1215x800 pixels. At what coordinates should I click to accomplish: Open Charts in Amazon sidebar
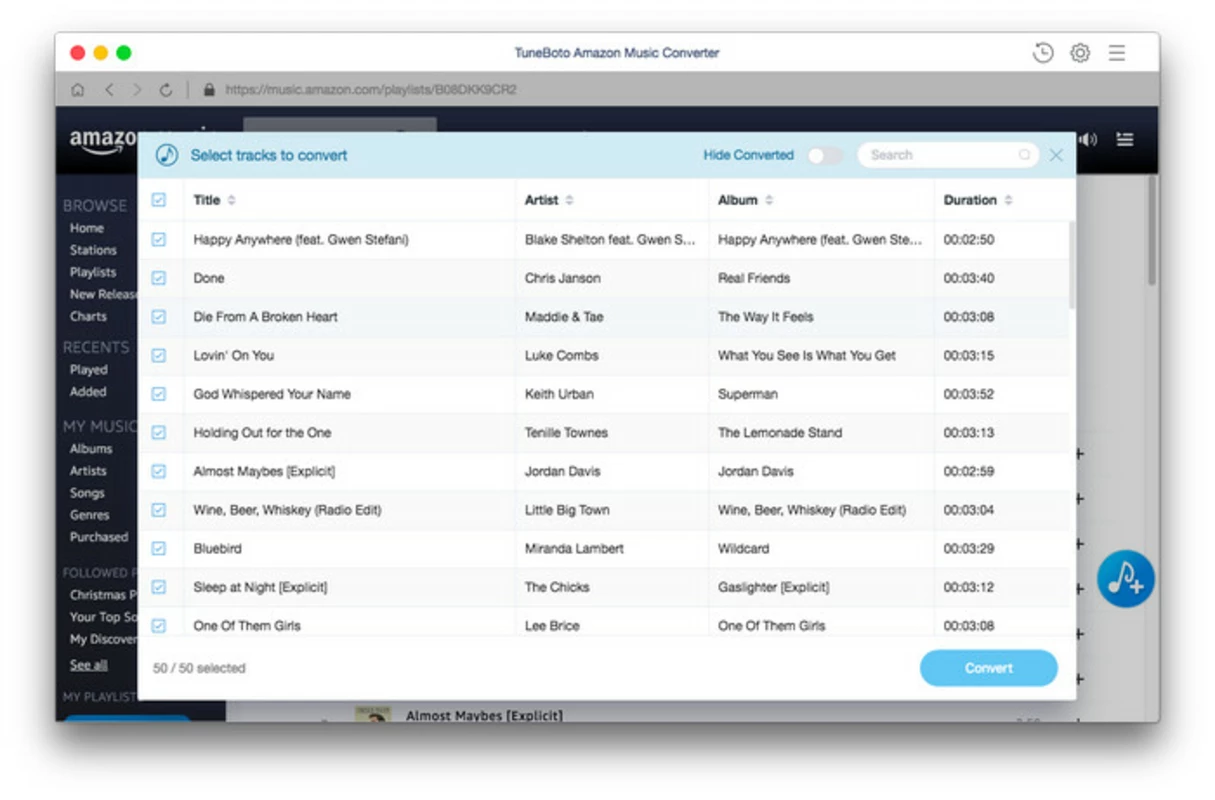88,316
